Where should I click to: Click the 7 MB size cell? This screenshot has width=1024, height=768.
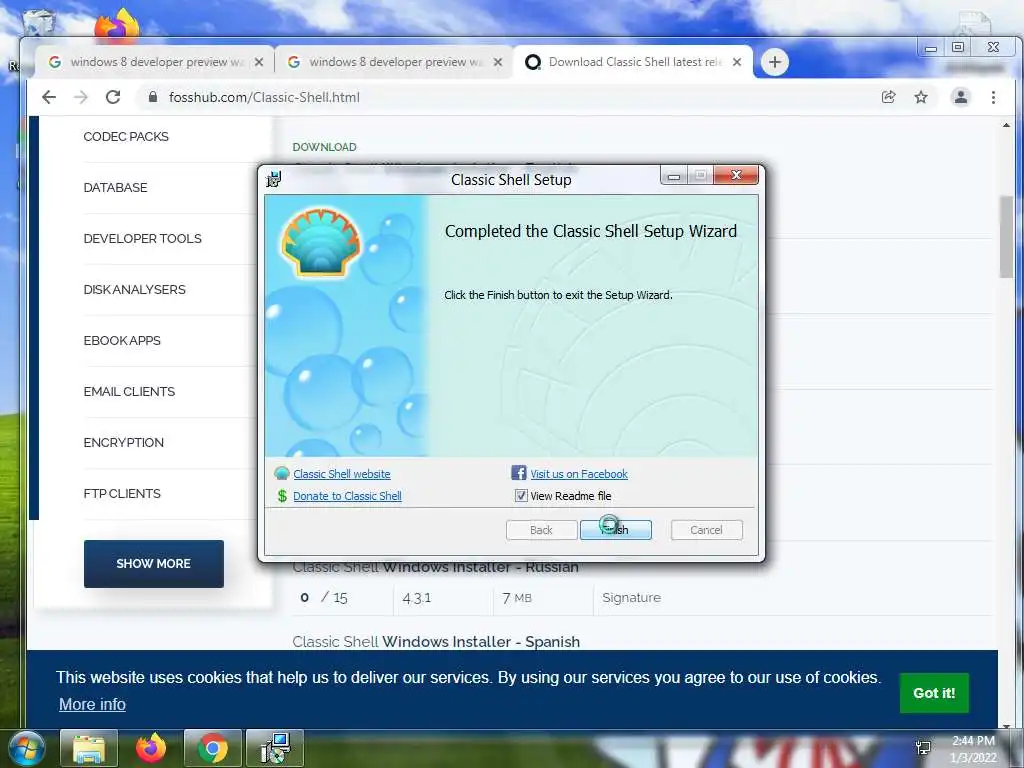pyautogui.click(x=517, y=598)
